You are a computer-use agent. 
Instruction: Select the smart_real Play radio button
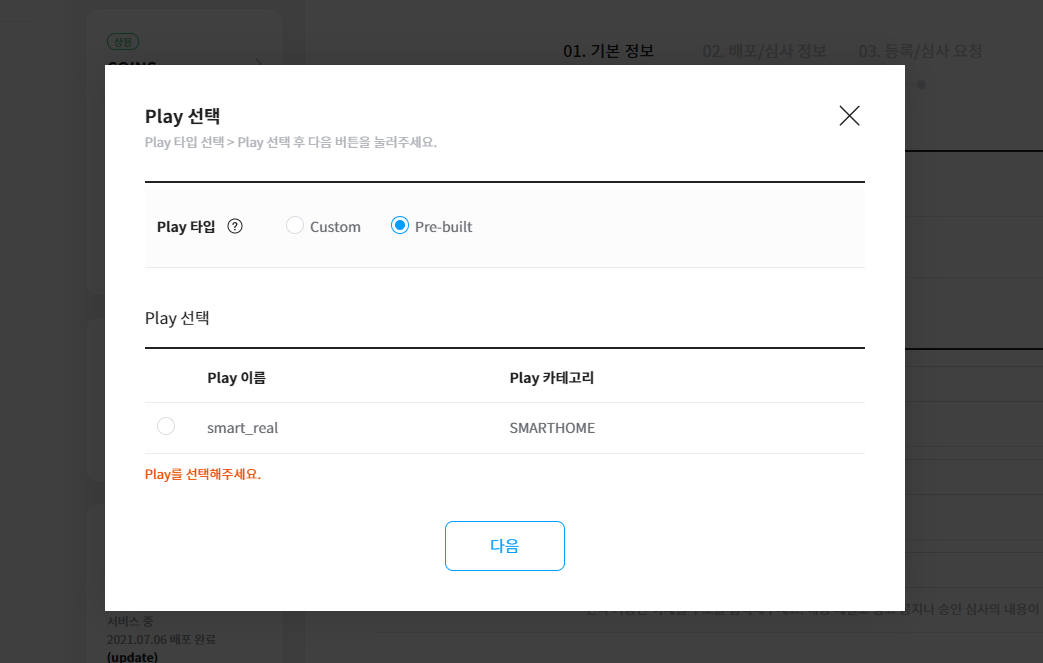[166, 427]
